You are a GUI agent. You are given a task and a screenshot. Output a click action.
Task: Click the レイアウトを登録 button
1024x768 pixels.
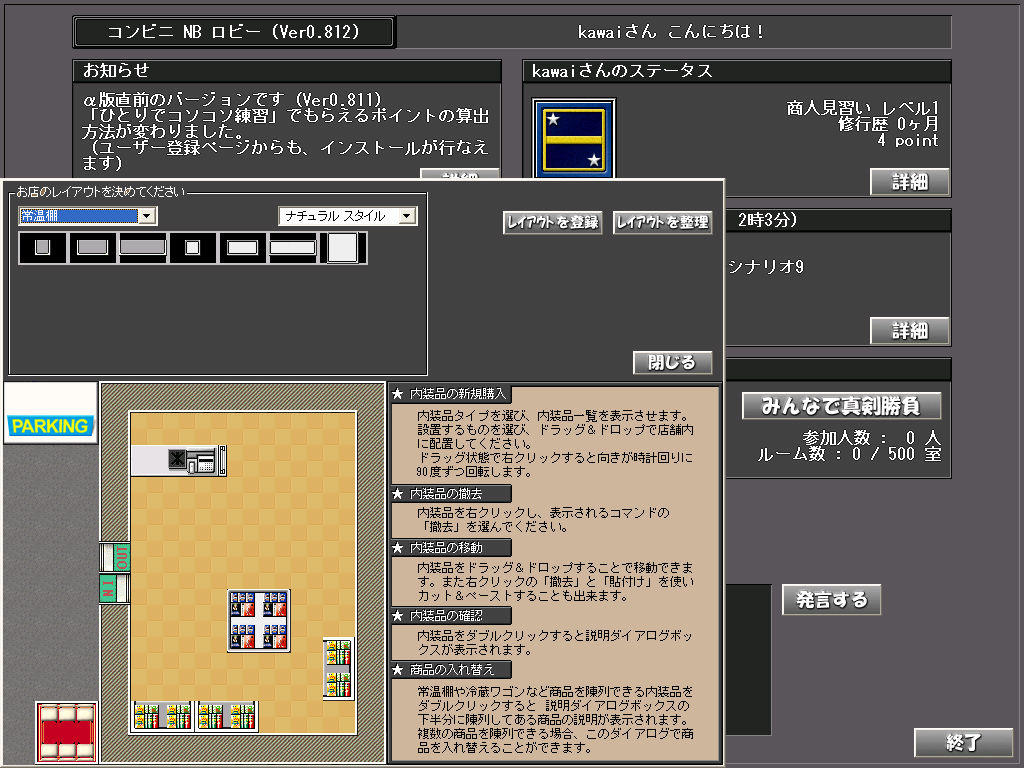pyautogui.click(x=552, y=223)
